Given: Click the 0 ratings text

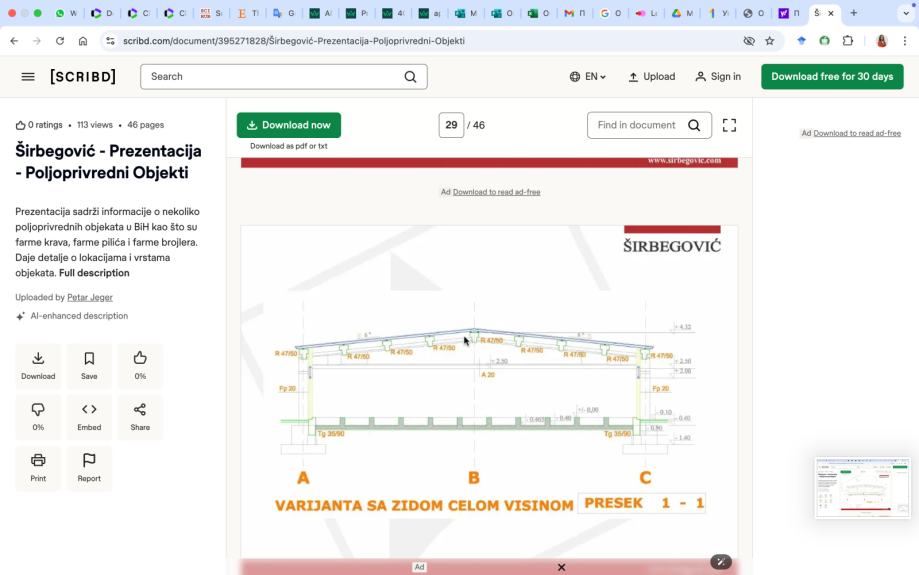Looking at the screenshot, I should click(39, 125).
